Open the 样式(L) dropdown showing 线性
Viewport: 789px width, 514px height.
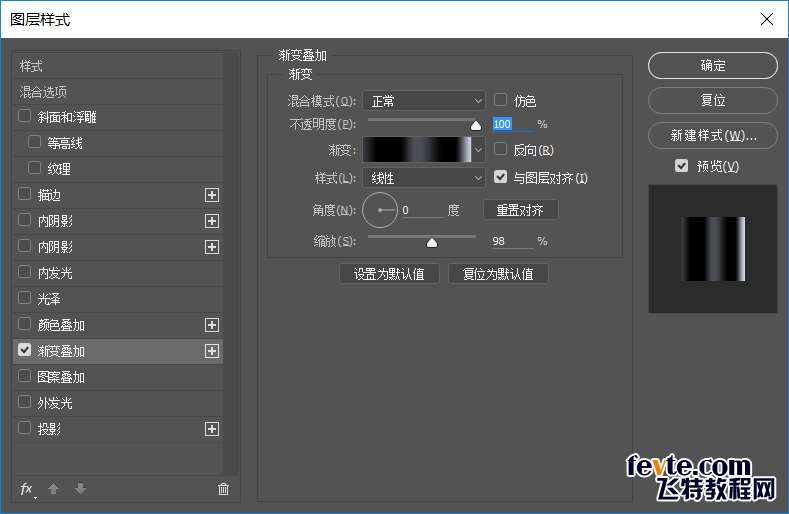click(x=424, y=178)
